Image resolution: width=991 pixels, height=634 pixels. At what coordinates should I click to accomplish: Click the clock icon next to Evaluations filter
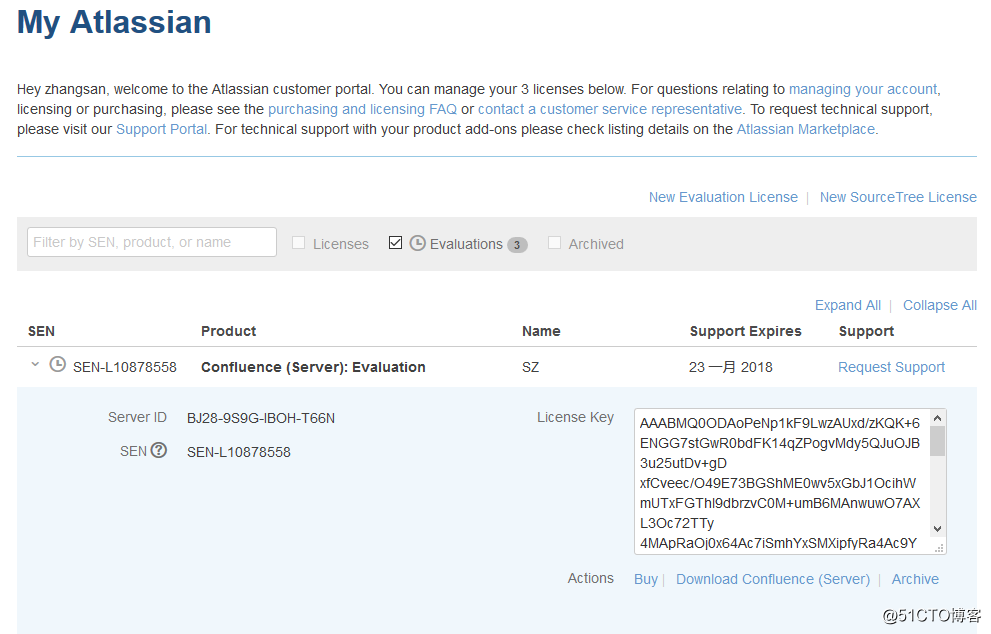pyautogui.click(x=417, y=243)
